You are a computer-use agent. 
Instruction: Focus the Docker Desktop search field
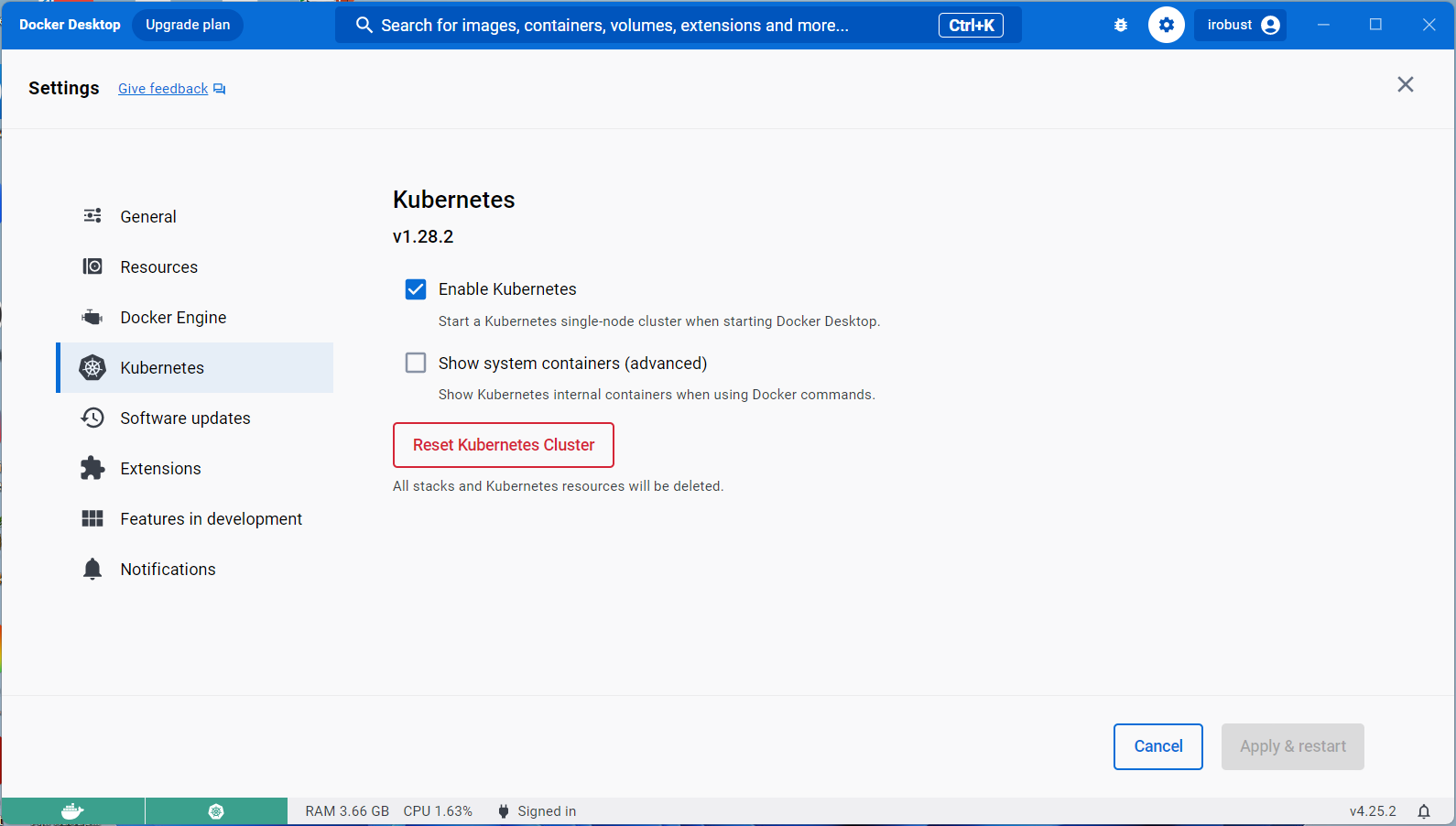679,26
